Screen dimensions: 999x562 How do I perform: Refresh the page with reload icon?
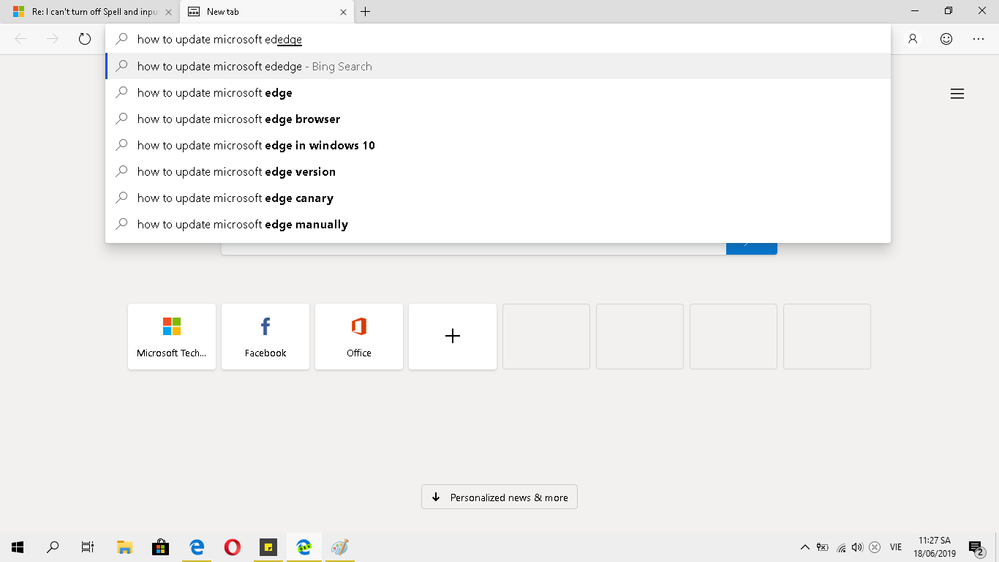coord(85,39)
